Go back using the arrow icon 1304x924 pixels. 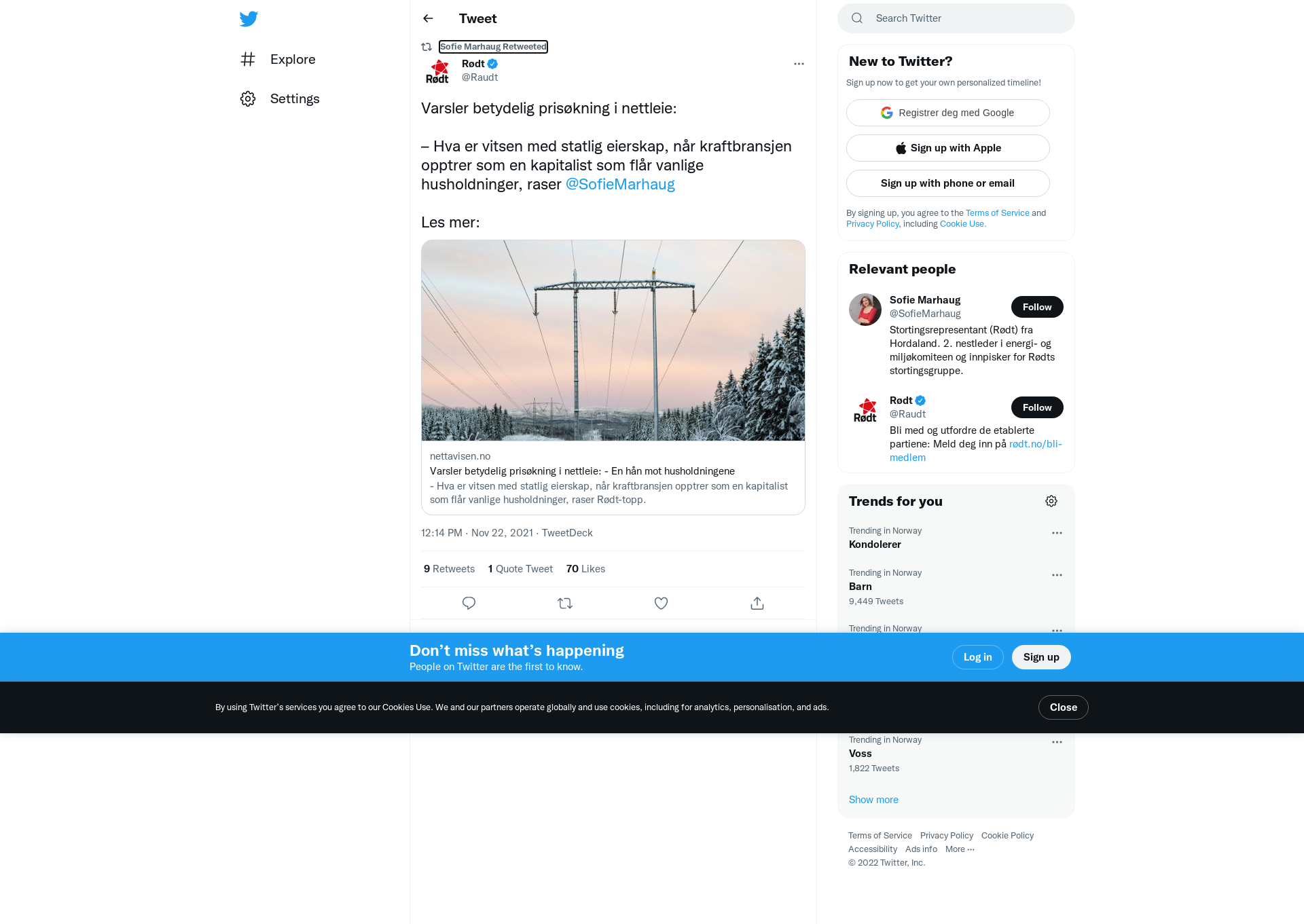(x=428, y=18)
